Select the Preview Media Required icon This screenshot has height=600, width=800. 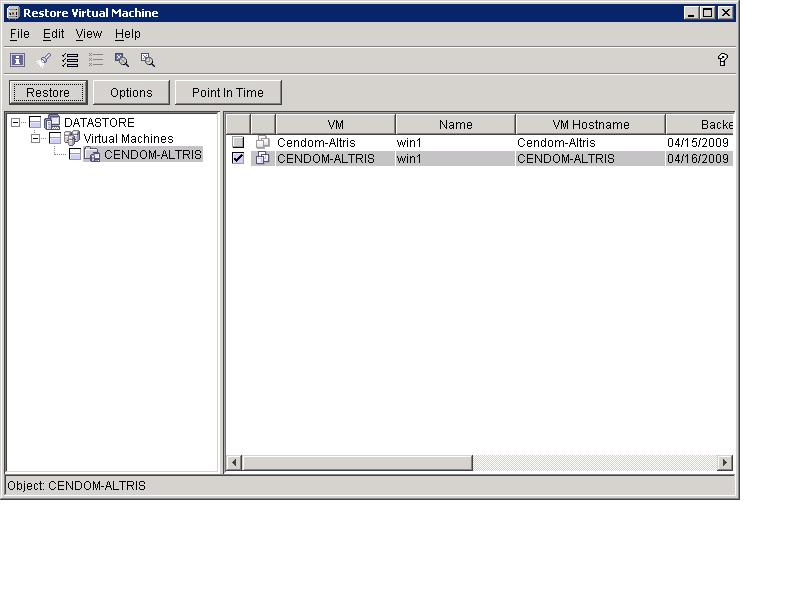(123, 60)
